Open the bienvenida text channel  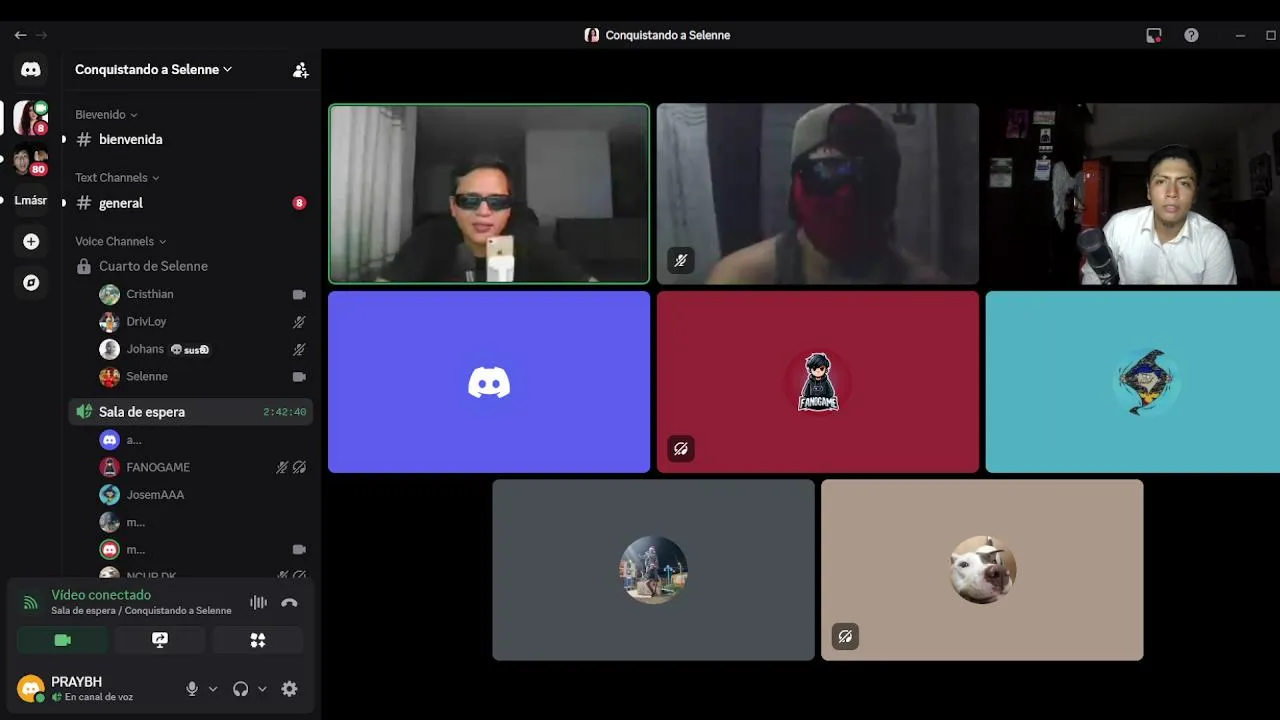tap(190, 140)
